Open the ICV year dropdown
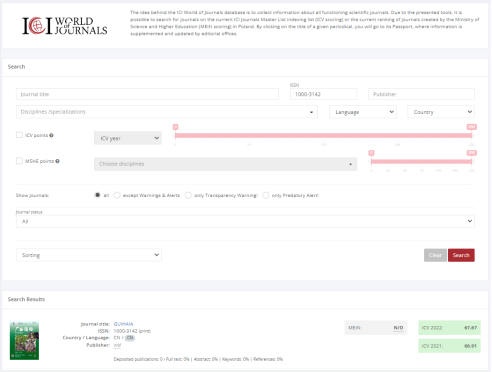This screenshot has height=372, width=492. click(128, 138)
